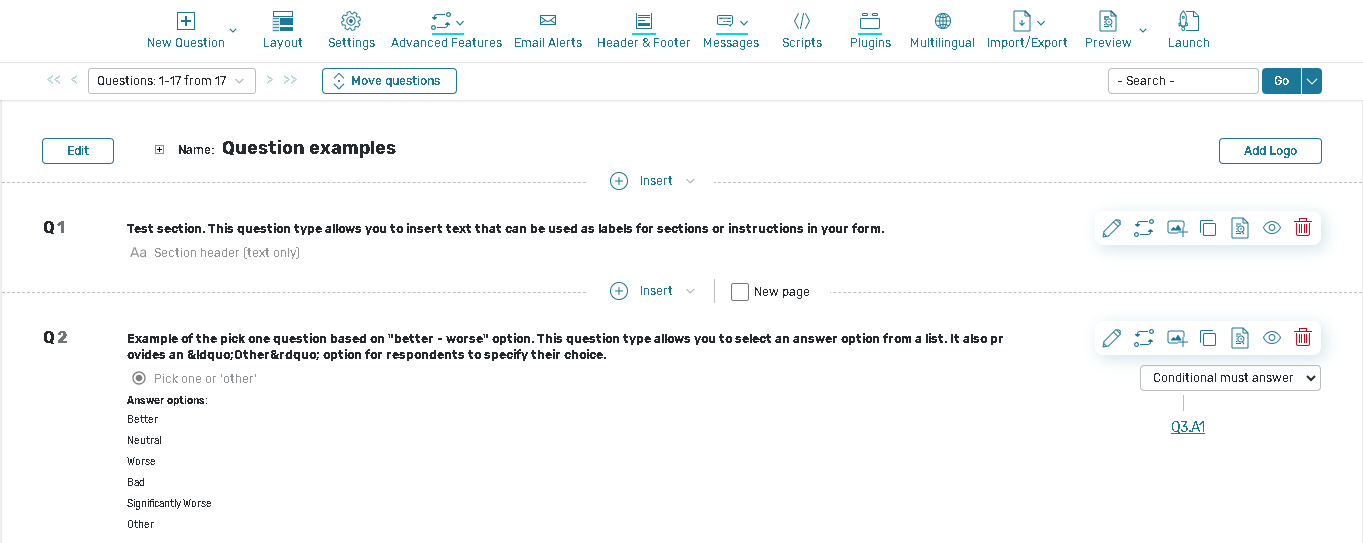Open the Questions 1-17 range dropdown
The image size is (1363, 543).
pyautogui.click(x=171, y=81)
